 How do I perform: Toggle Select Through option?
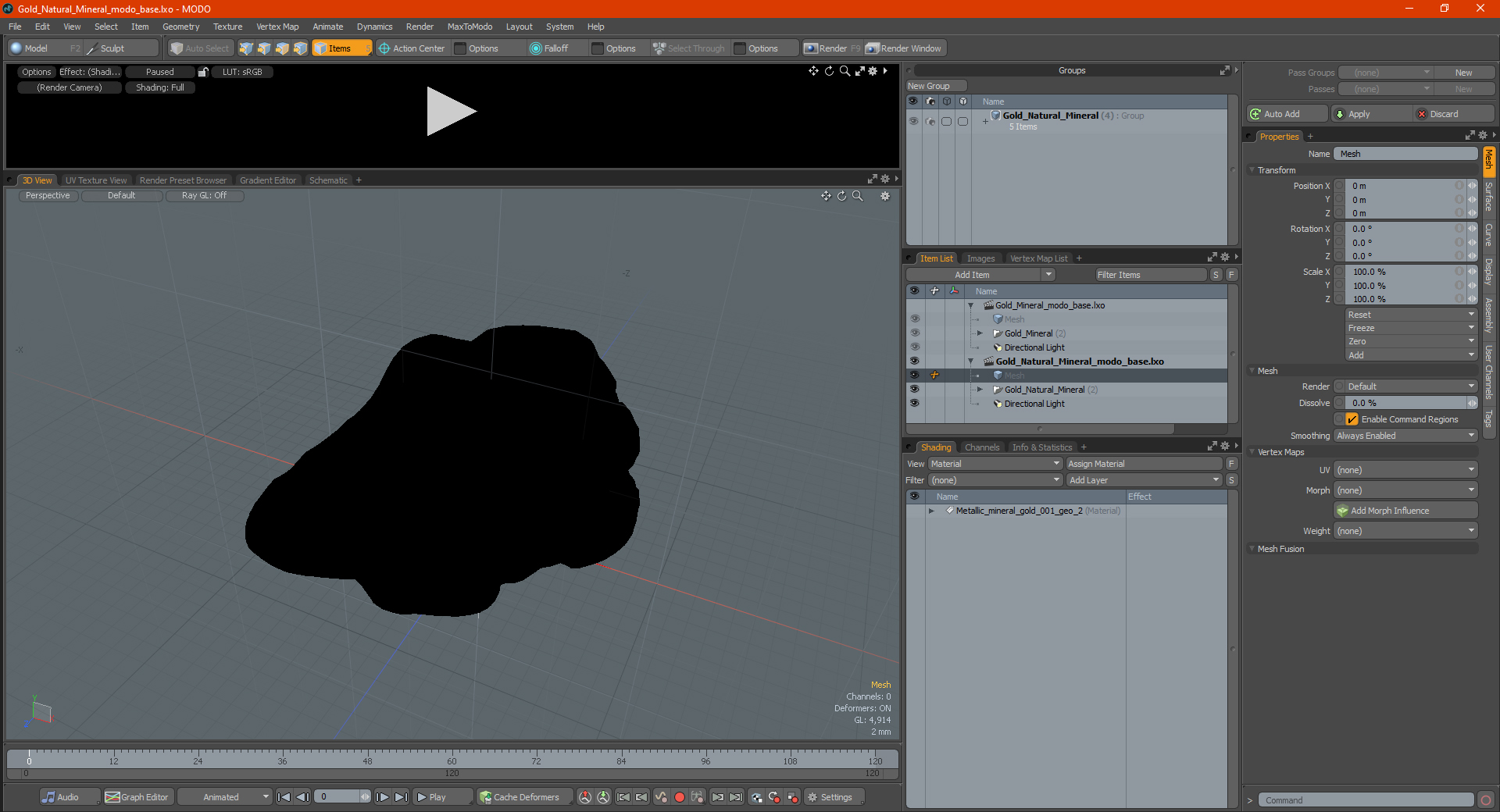pos(690,48)
